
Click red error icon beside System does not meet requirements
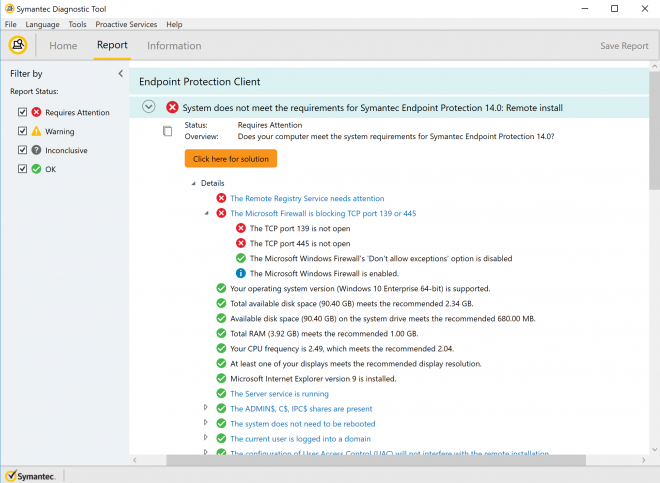point(172,107)
